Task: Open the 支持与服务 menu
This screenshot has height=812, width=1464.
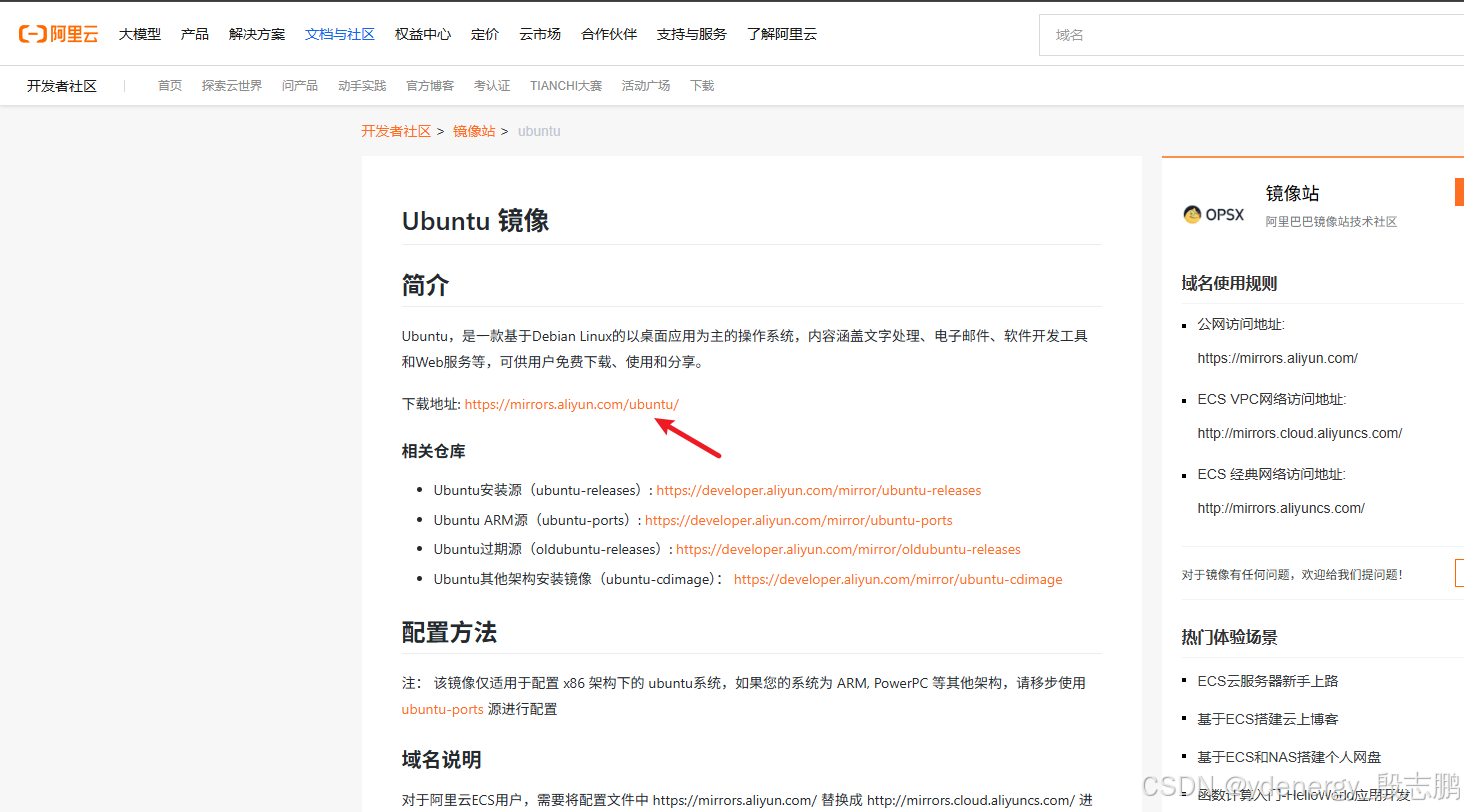Action: tap(692, 34)
